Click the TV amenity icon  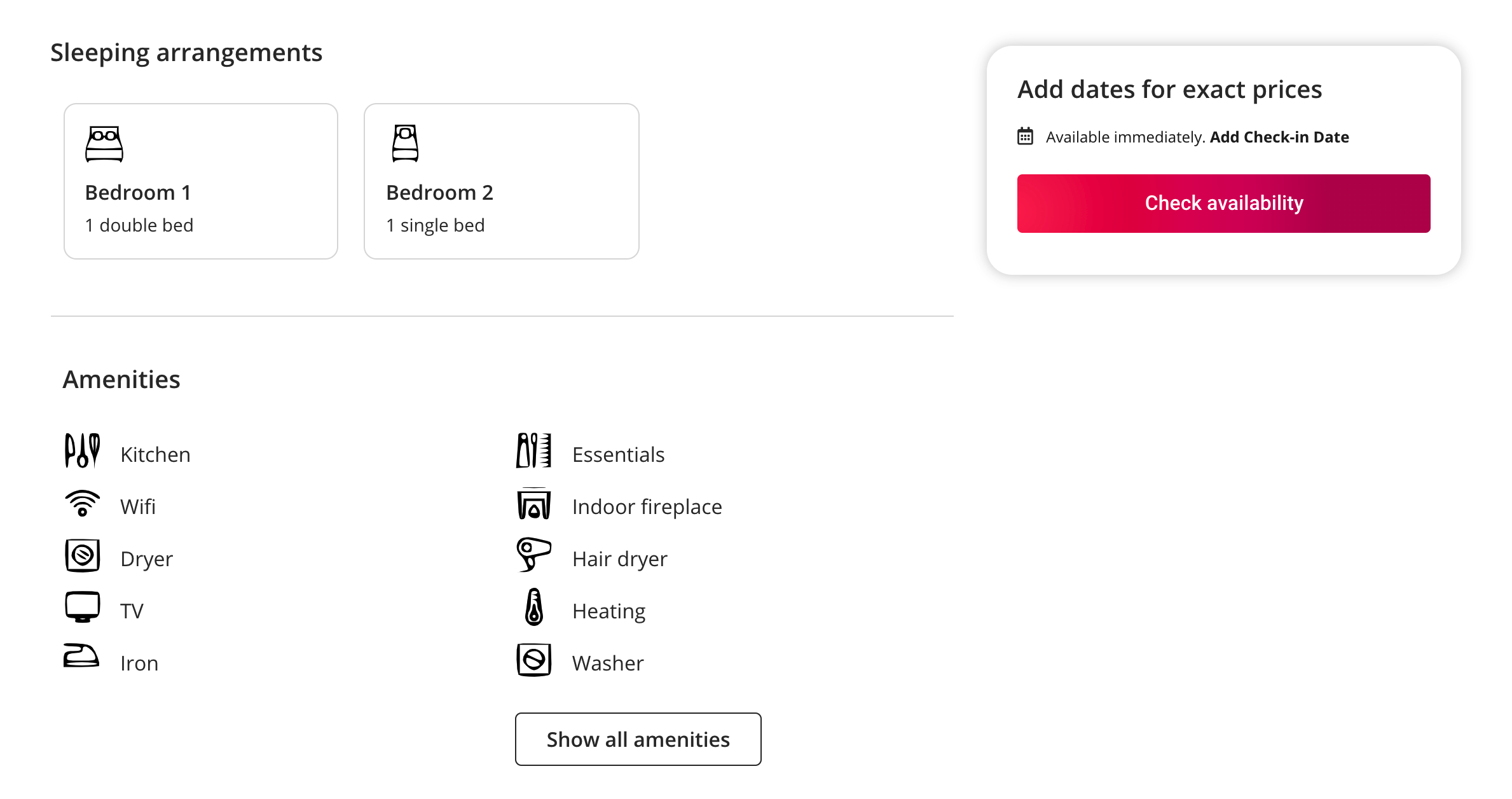(x=81, y=609)
